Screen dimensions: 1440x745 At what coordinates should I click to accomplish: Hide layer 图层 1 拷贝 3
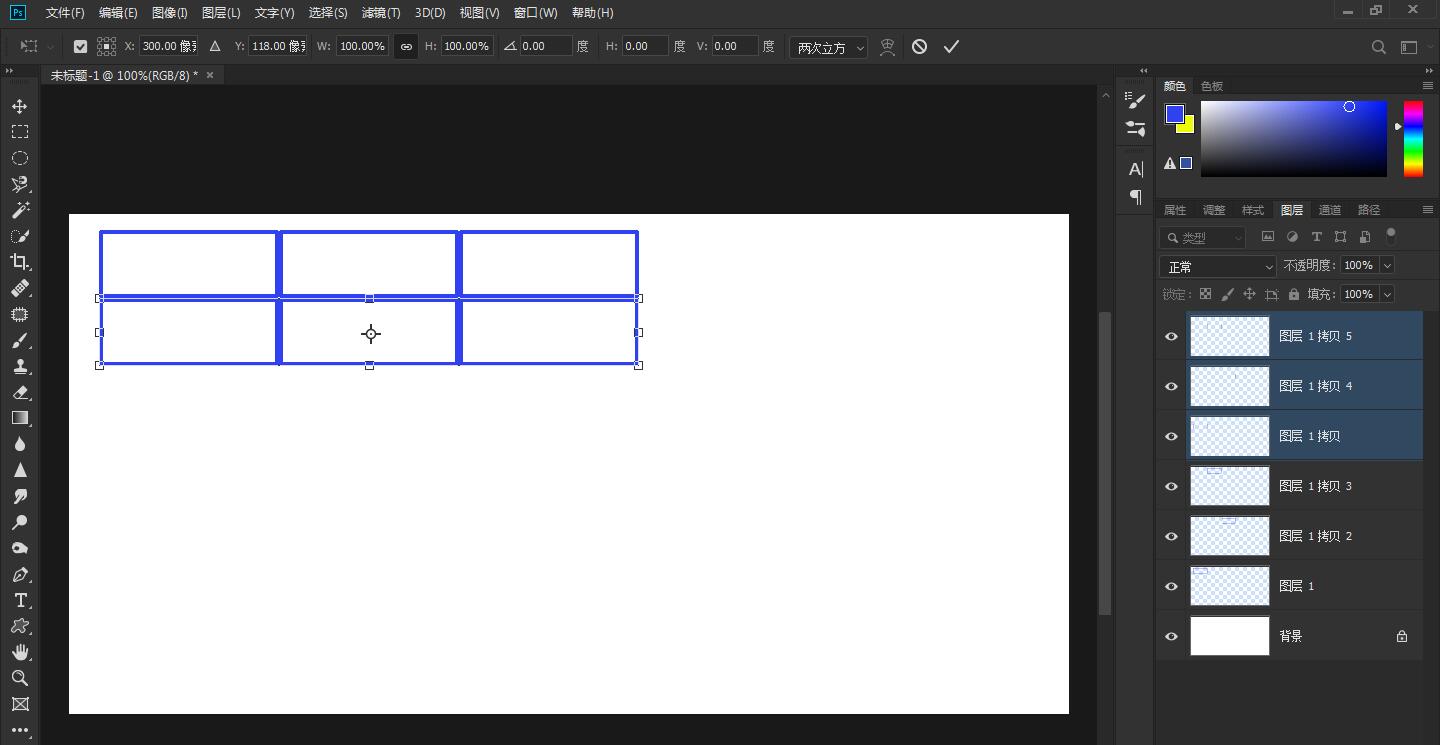(1171, 486)
